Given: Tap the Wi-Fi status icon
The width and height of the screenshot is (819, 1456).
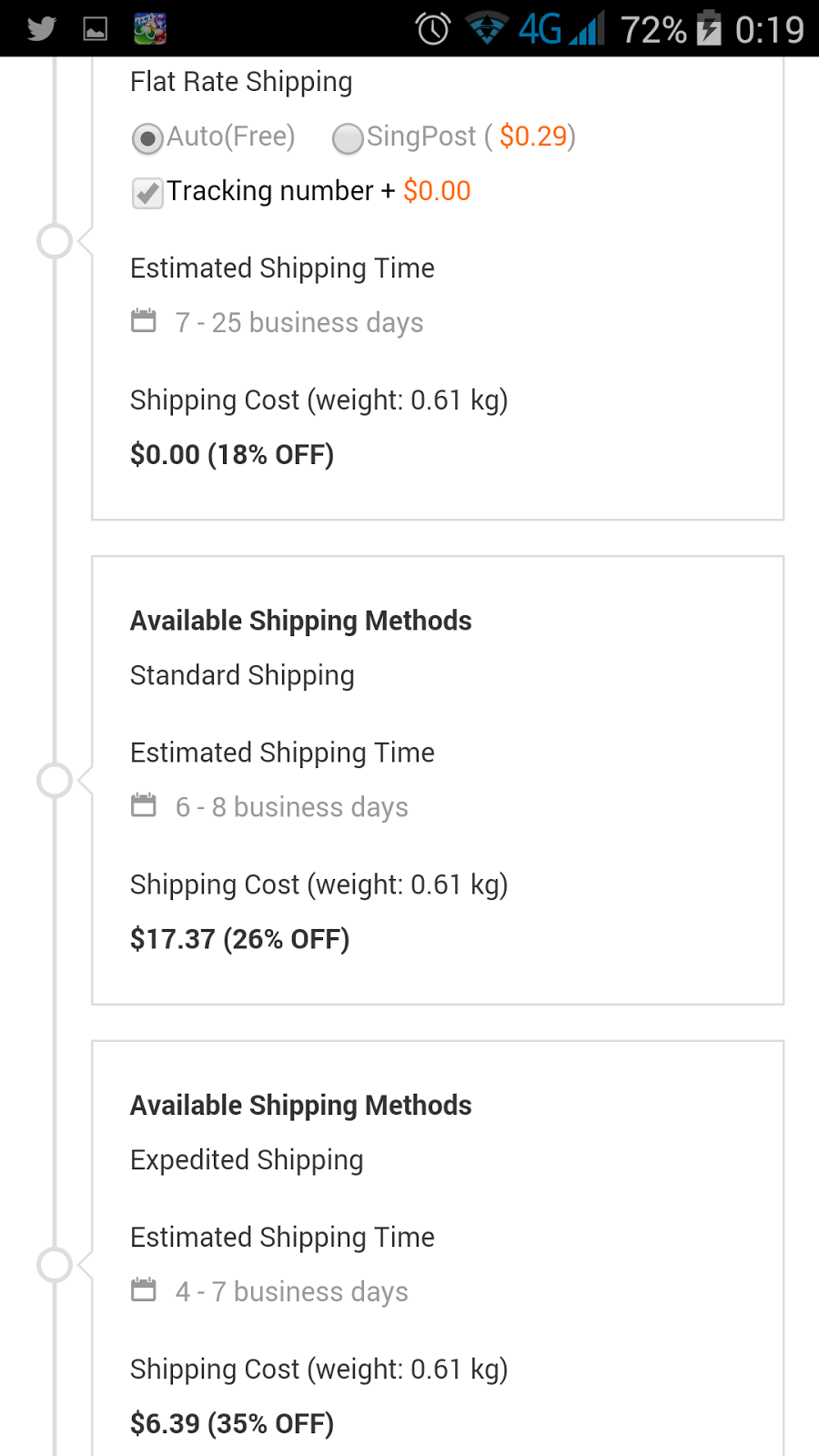Looking at the screenshot, I should (487, 29).
